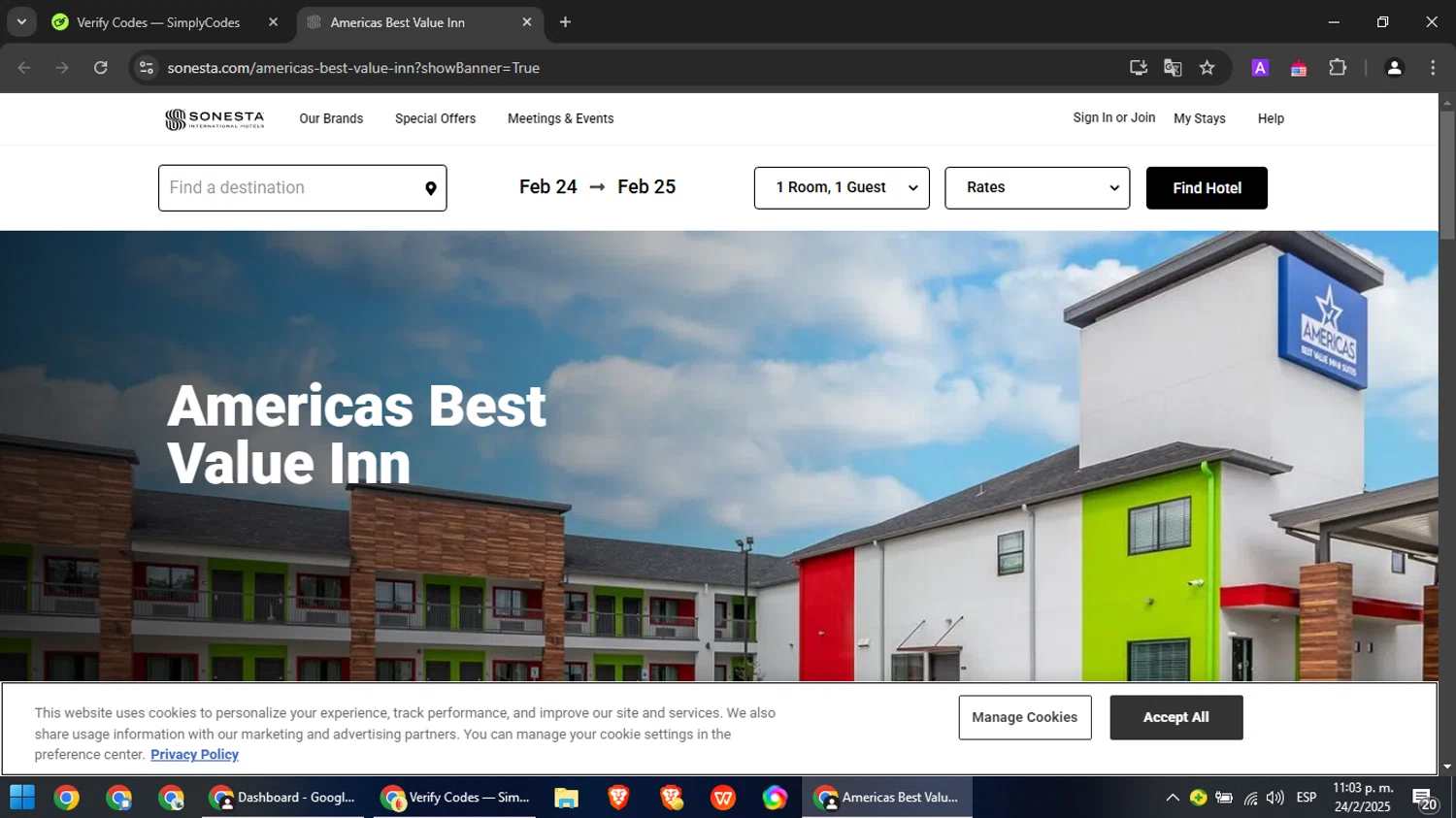Open the colorful circle app in taskbar
Viewport: 1456px width, 818px height.
point(775,798)
